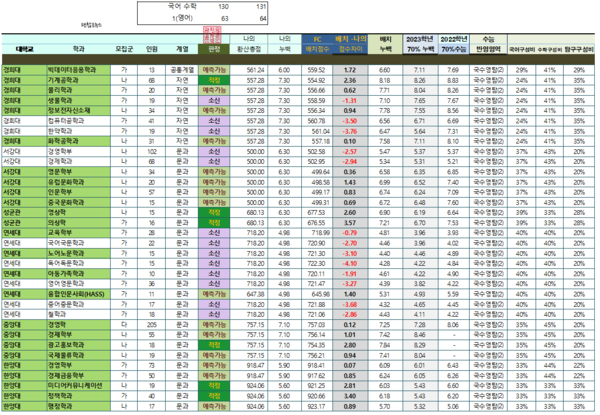Click the 적정 verdict in 기계공학과 row
The image size is (600, 415).
tap(214, 80)
